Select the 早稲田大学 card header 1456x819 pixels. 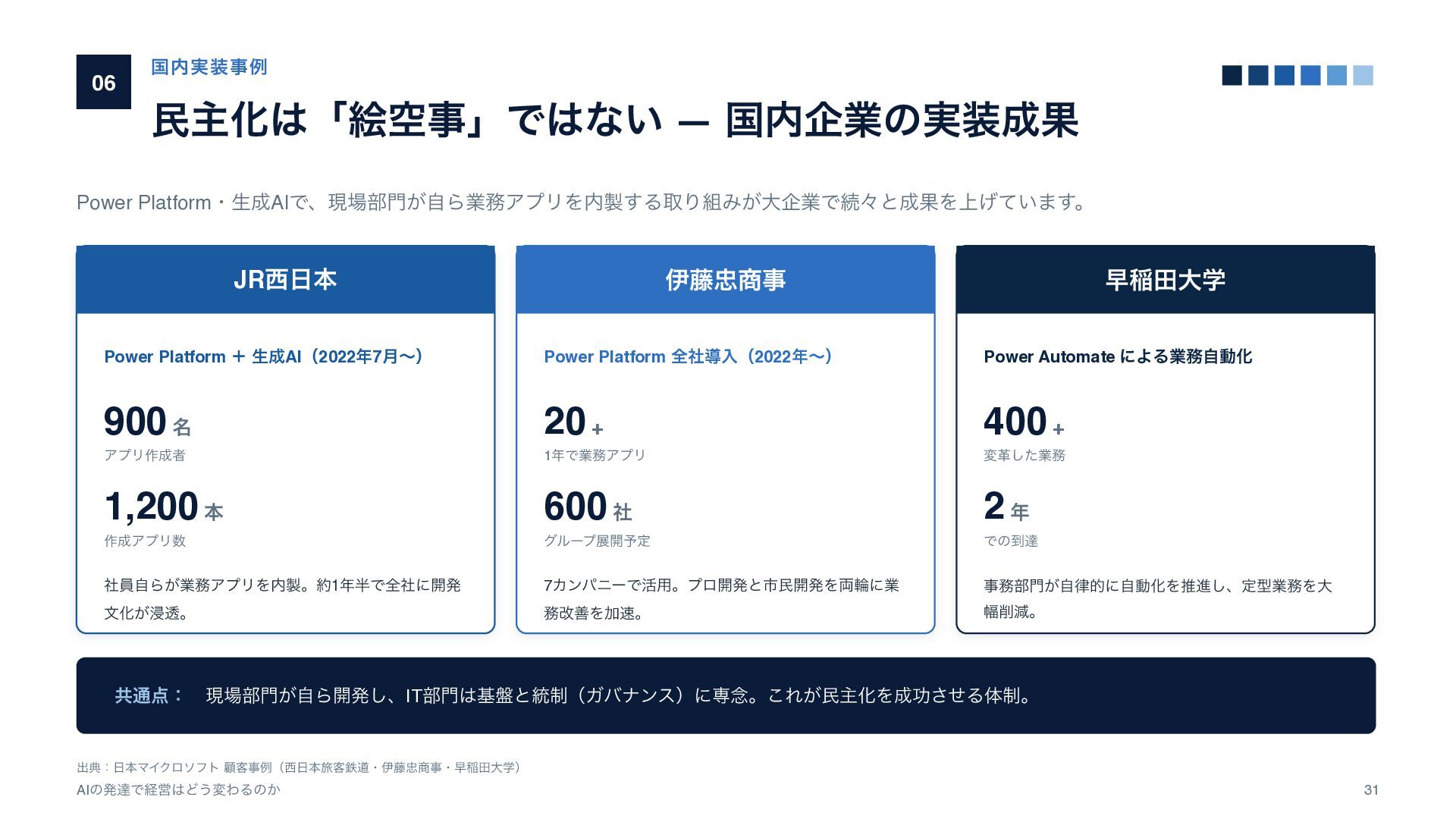pos(1166,280)
